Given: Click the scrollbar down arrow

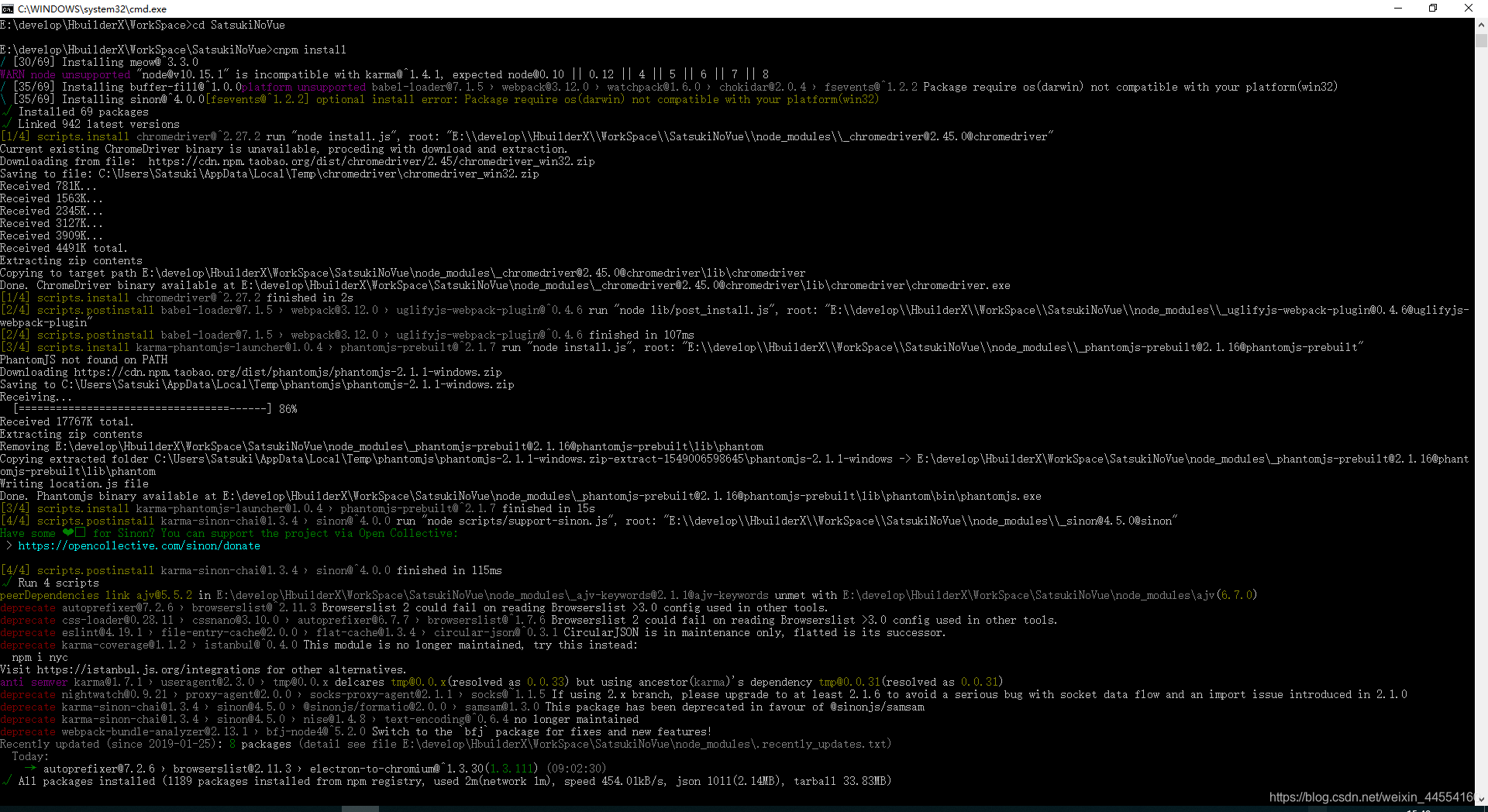Looking at the screenshot, I should coord(1481,799).
